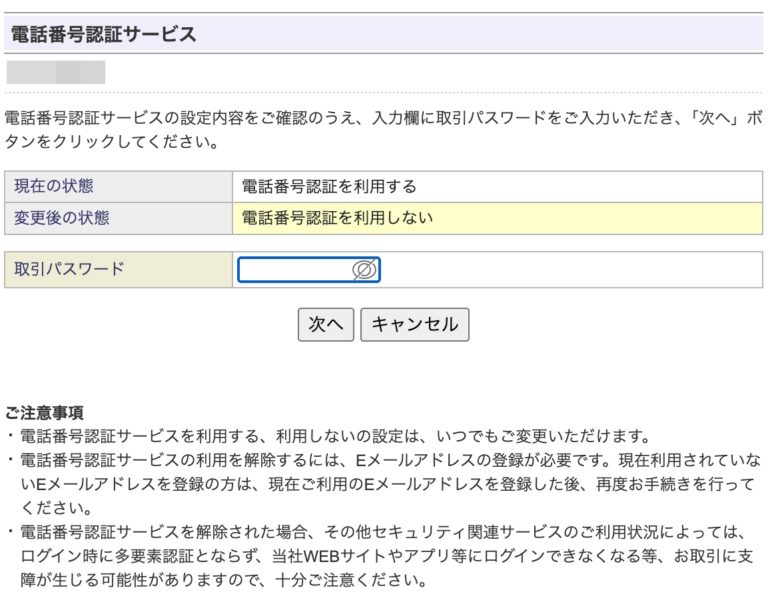Viewport: 768px width, 606px height.
Task: Click the blurred account name below heading
Action: (x=56, y=72)
